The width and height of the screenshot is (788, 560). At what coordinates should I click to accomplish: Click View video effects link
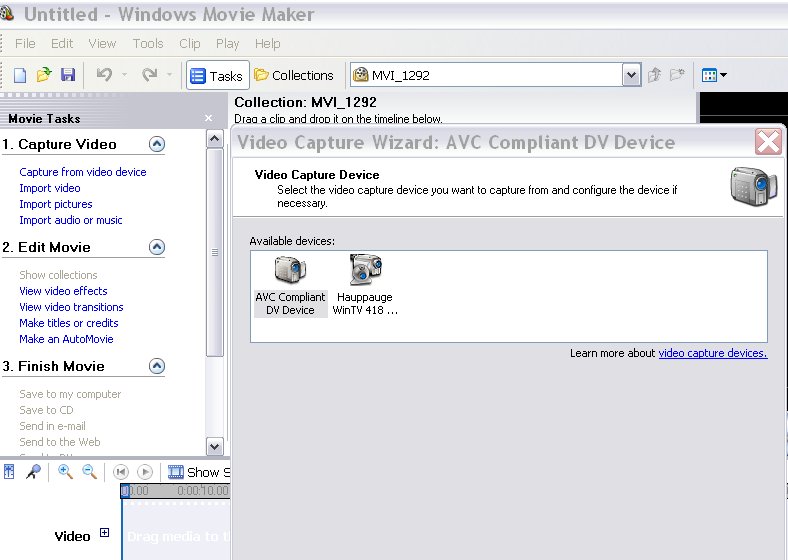pyautogui.click(x=63, y=291)
